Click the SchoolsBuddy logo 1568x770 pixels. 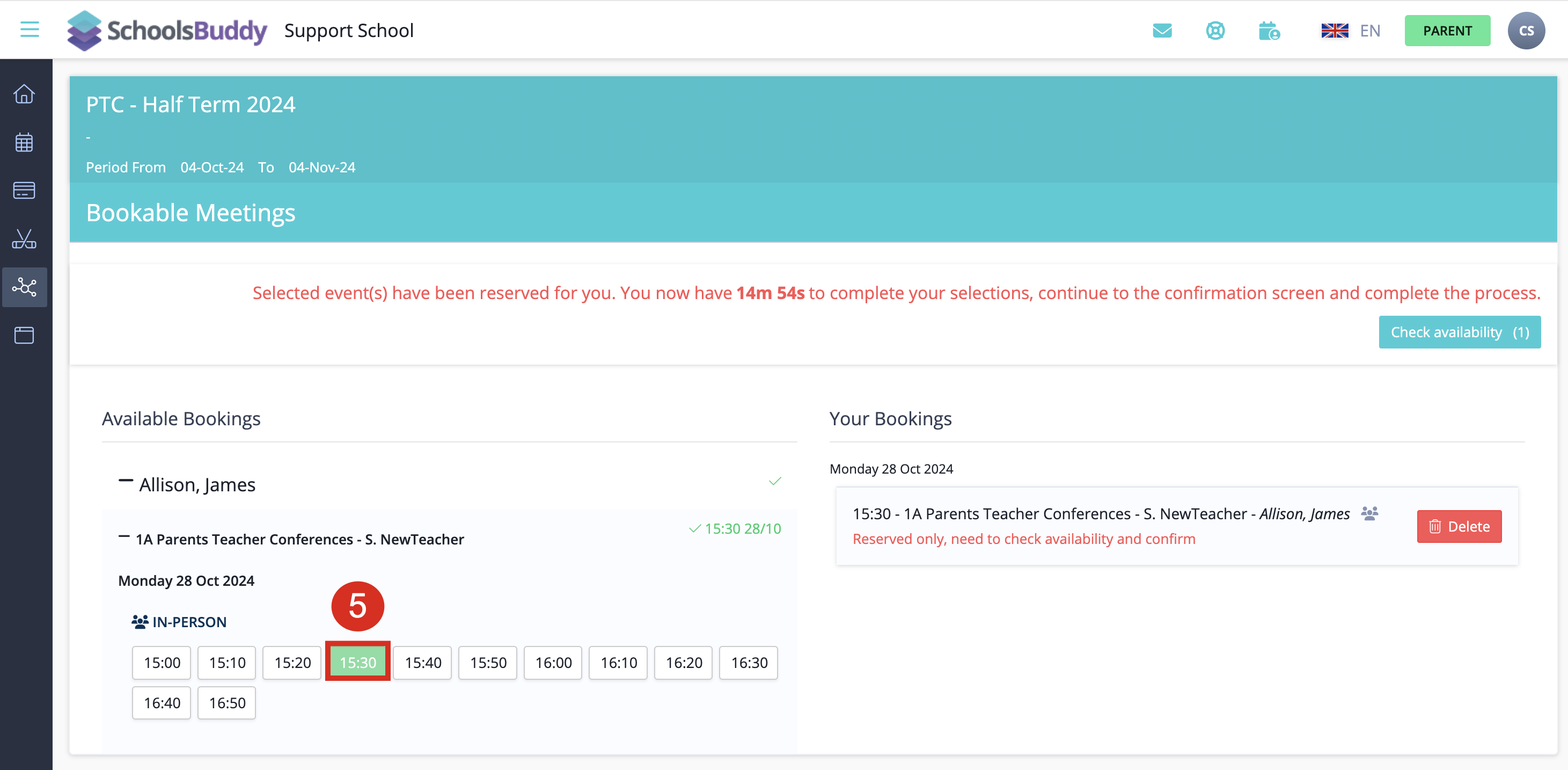point(167,31)
